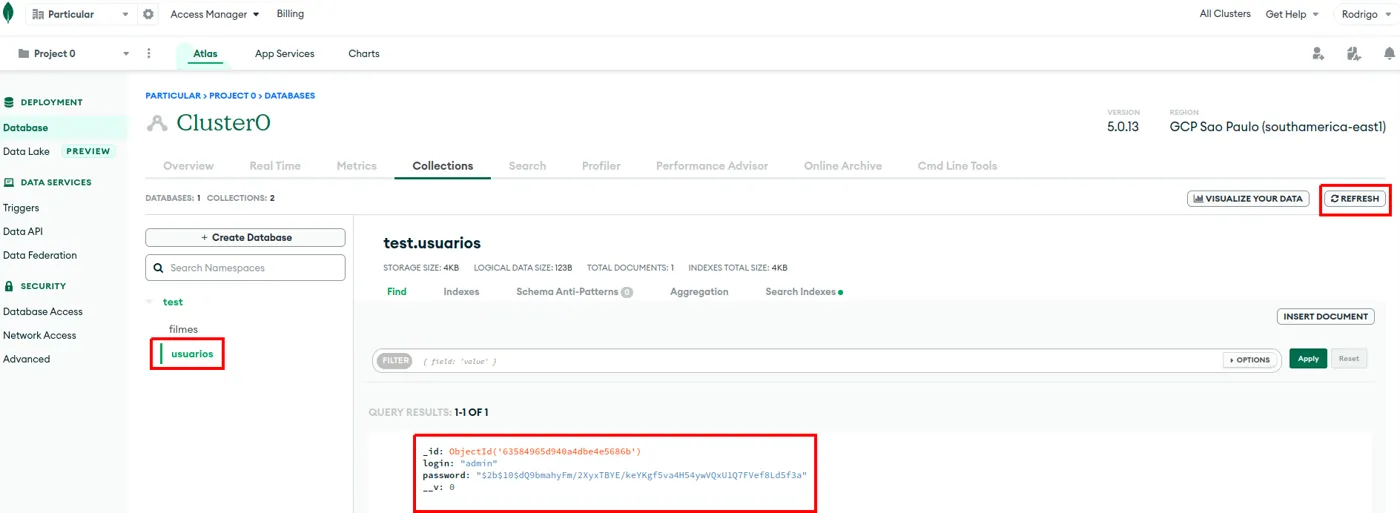Expand the Access Manager menu

(x=215, y=14)
